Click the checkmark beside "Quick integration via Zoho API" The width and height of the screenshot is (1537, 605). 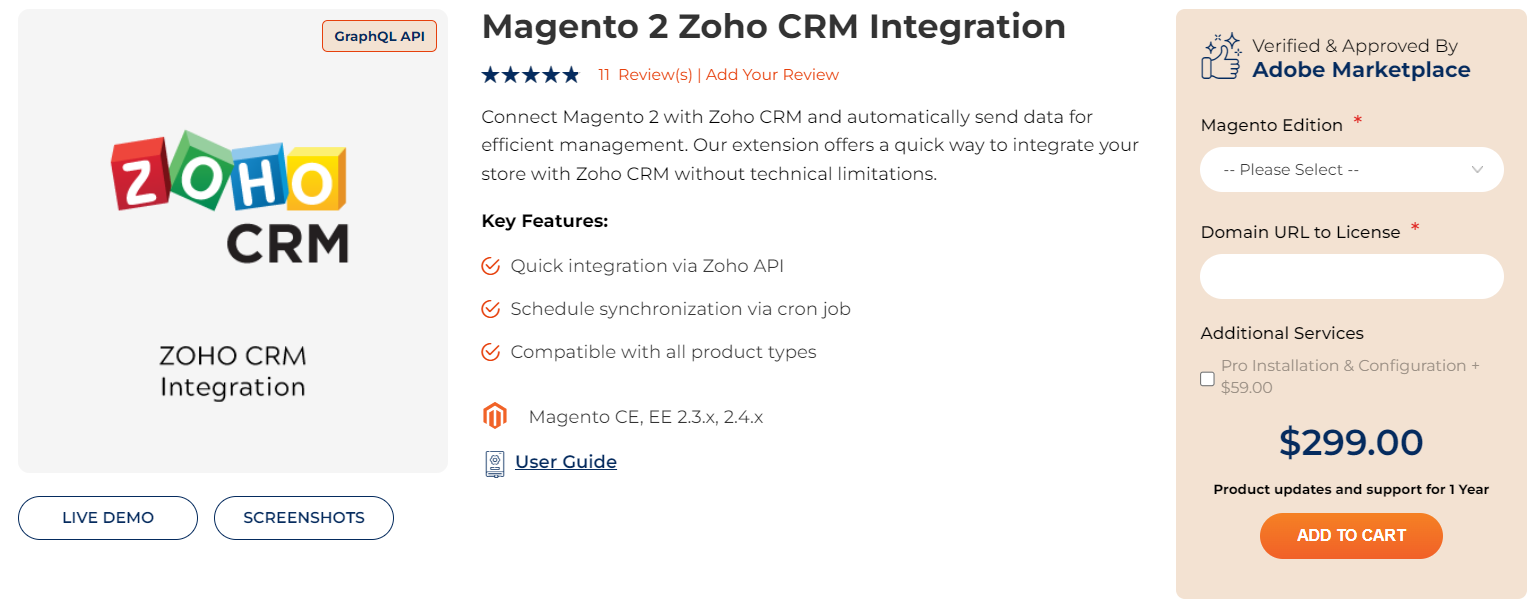491,266
